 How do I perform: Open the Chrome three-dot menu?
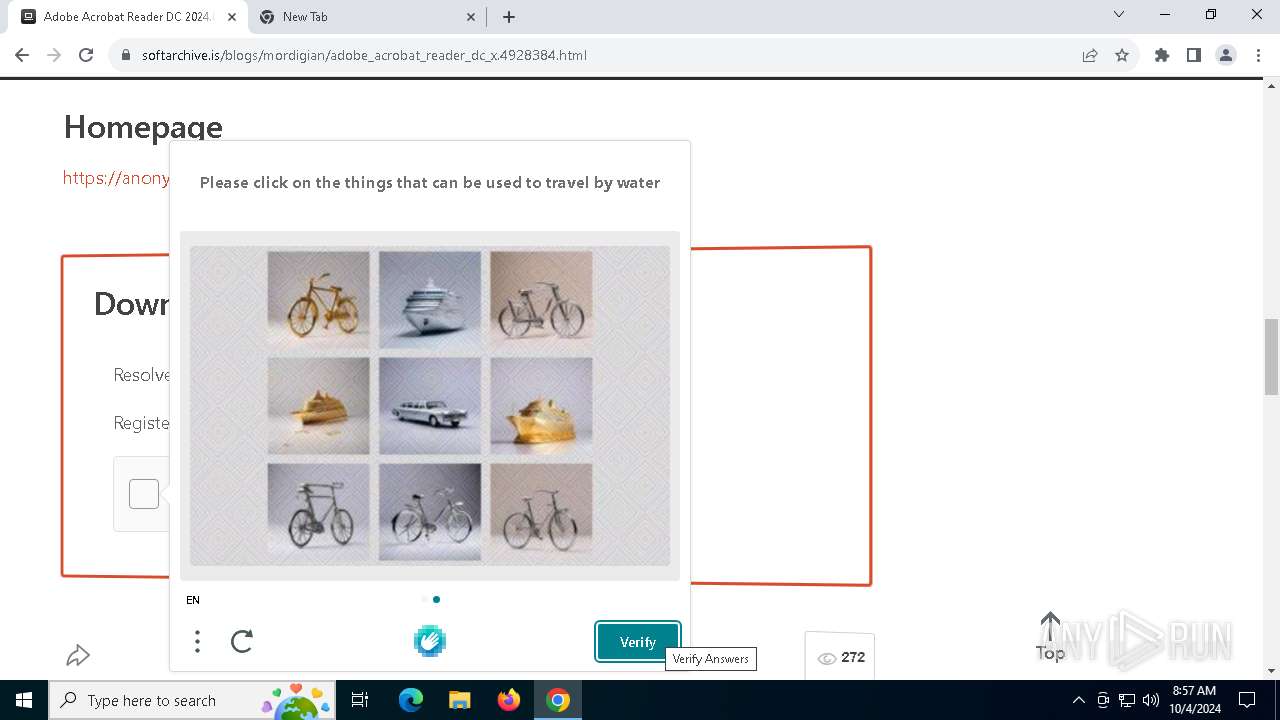[1258, 55]
